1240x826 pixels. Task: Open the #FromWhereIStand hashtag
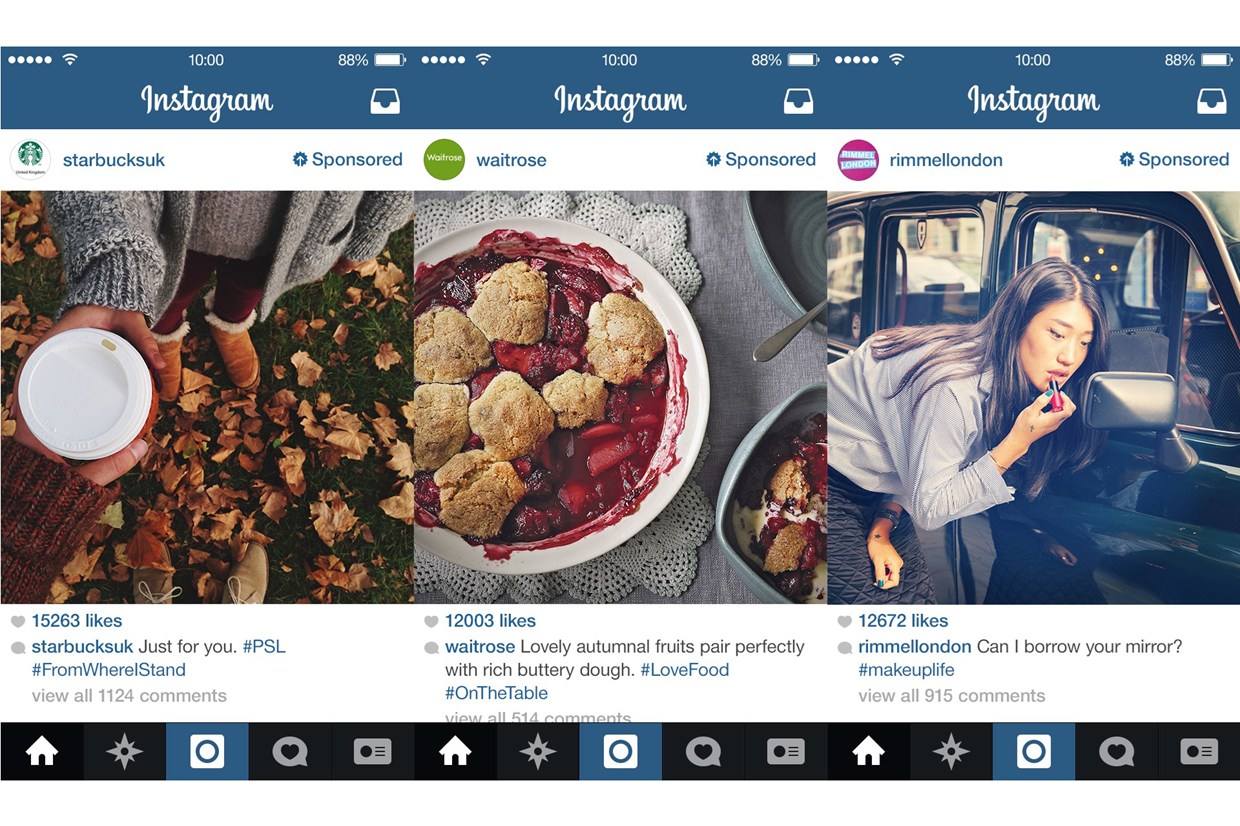click(109, 670)
